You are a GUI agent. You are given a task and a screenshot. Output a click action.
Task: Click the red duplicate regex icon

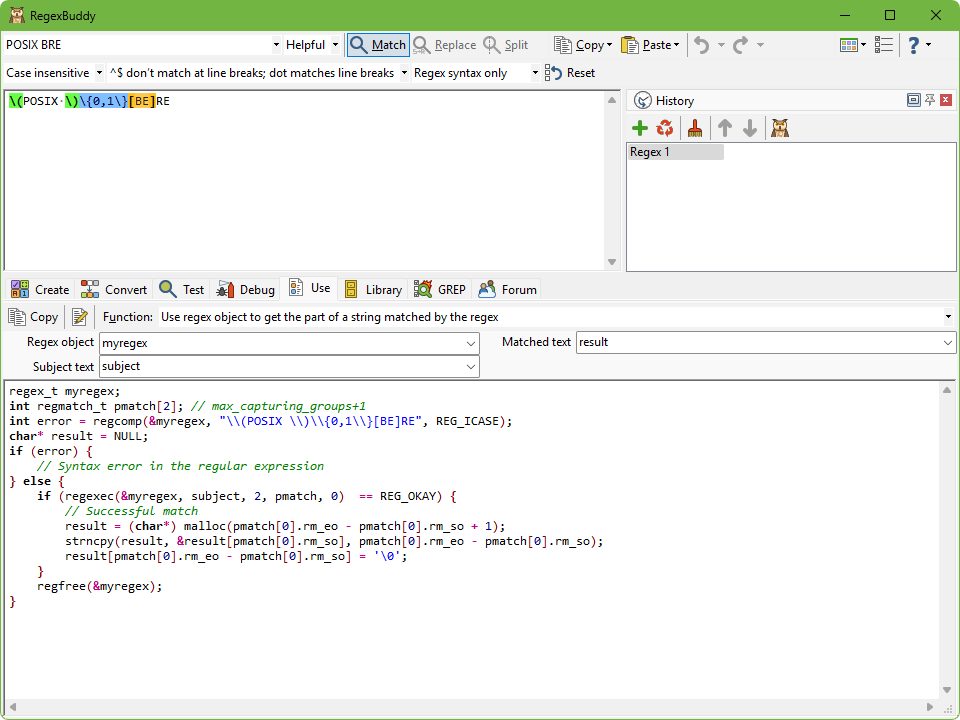pyautogui.click(x=665, y=128)
